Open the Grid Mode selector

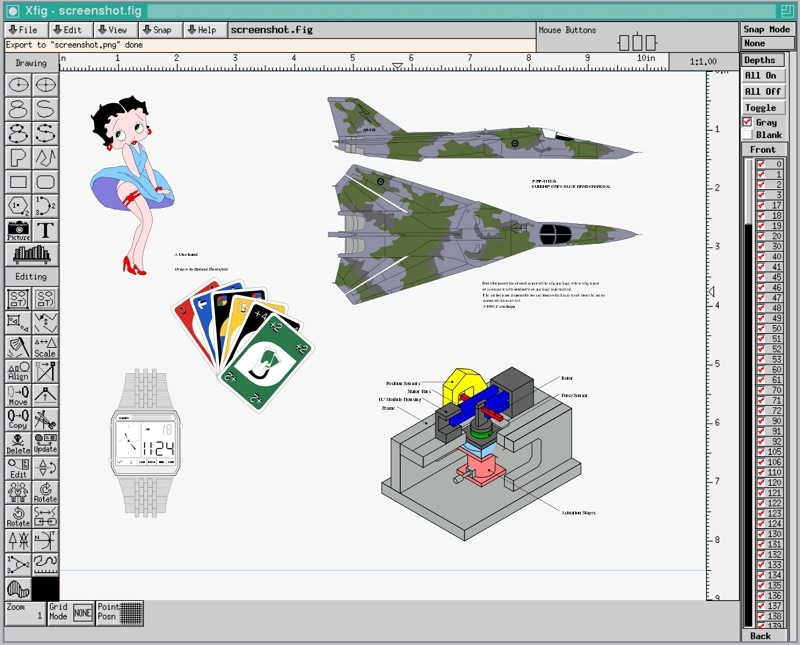point(70,613)
